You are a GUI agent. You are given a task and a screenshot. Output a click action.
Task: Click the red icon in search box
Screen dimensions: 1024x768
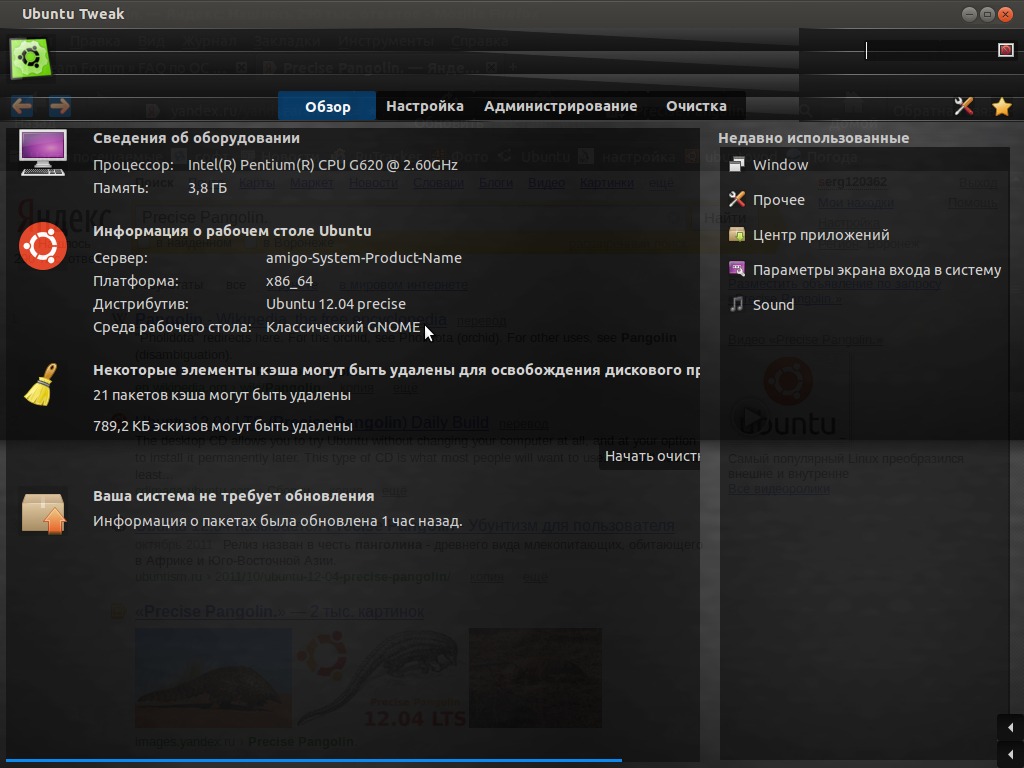(x=1006, y=50)
